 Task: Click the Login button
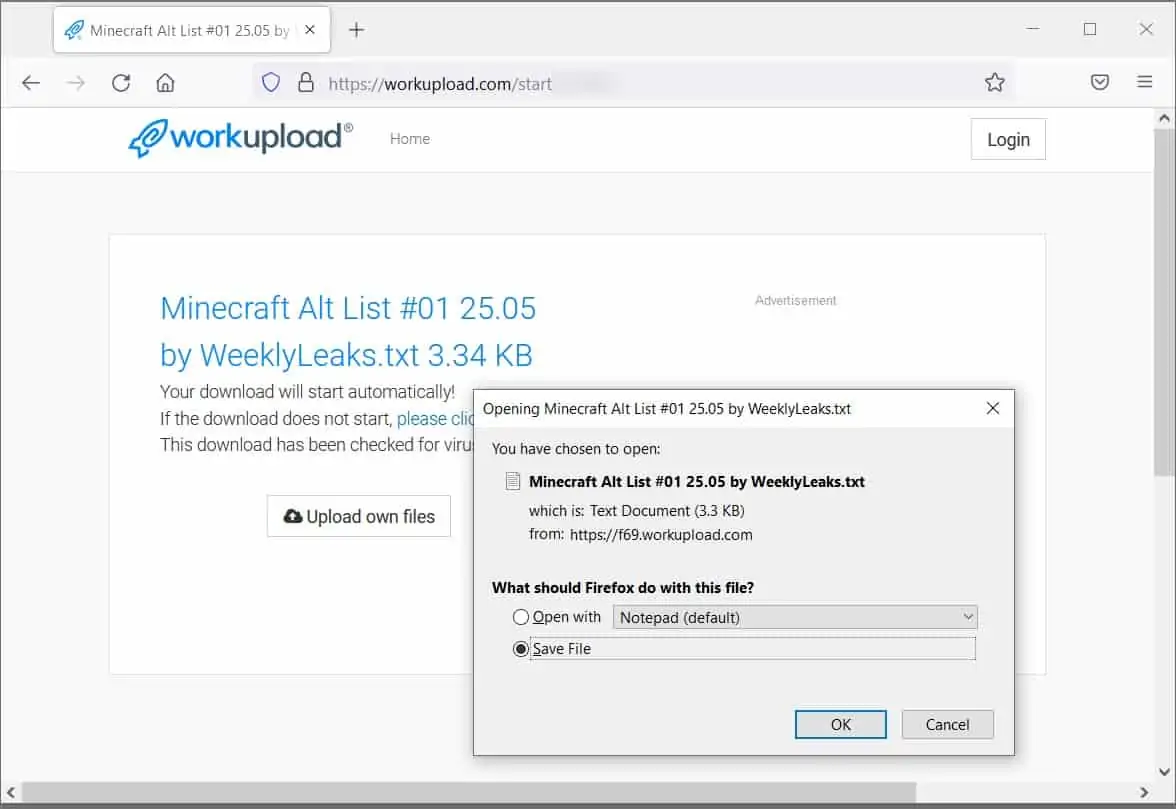pos(1008,140)
